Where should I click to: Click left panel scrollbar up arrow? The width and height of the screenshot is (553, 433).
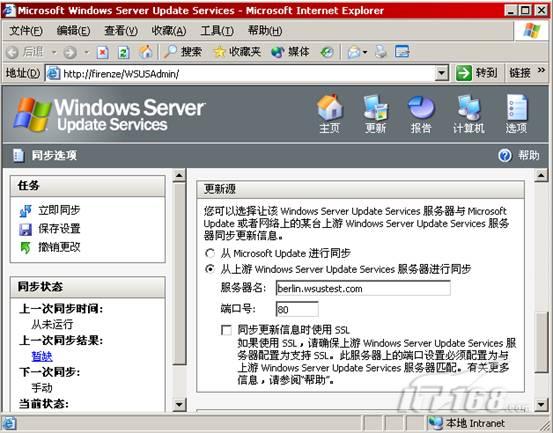click(179, 175)
